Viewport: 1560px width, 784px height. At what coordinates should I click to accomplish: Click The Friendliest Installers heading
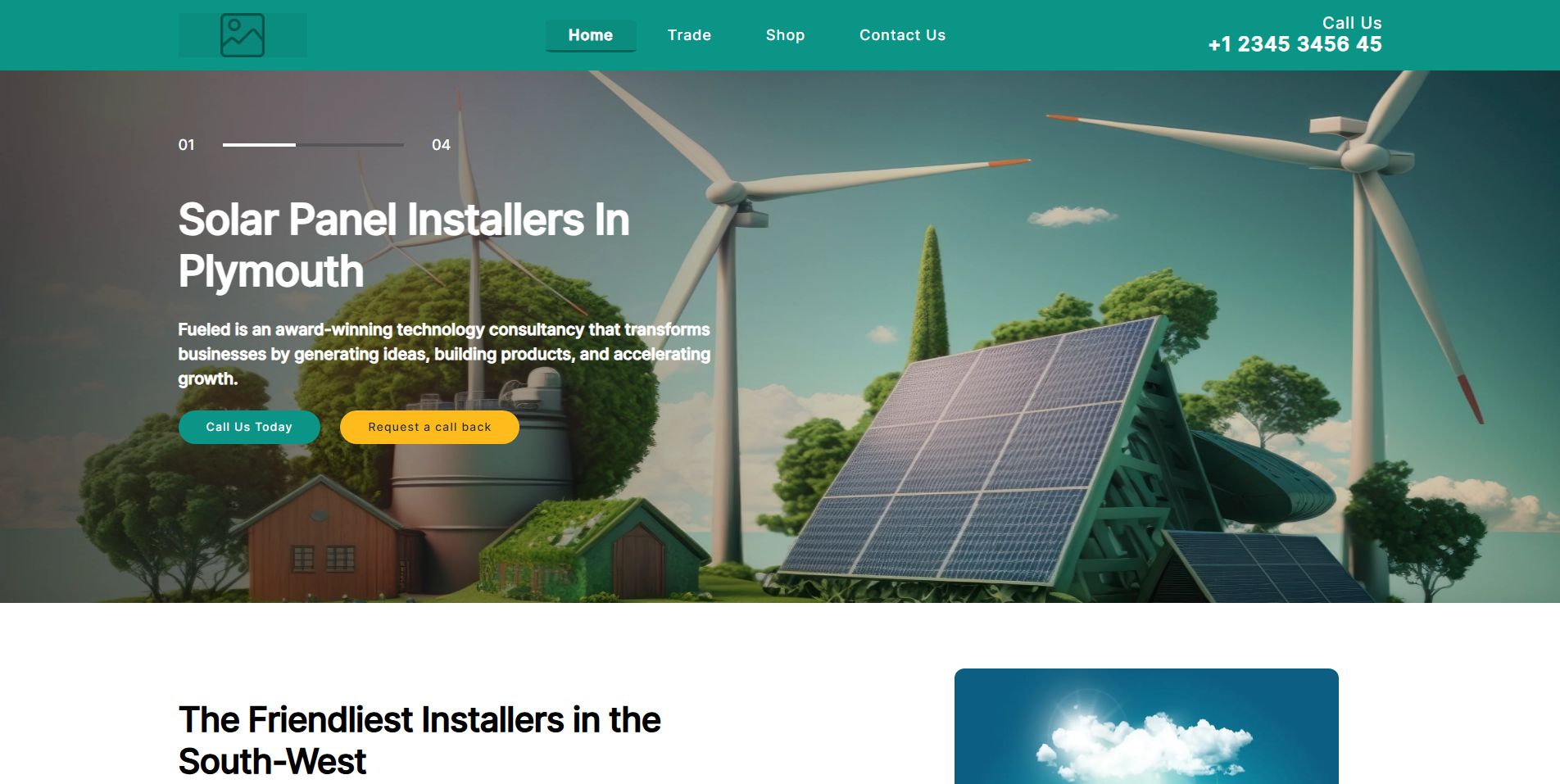click(419, 741)
